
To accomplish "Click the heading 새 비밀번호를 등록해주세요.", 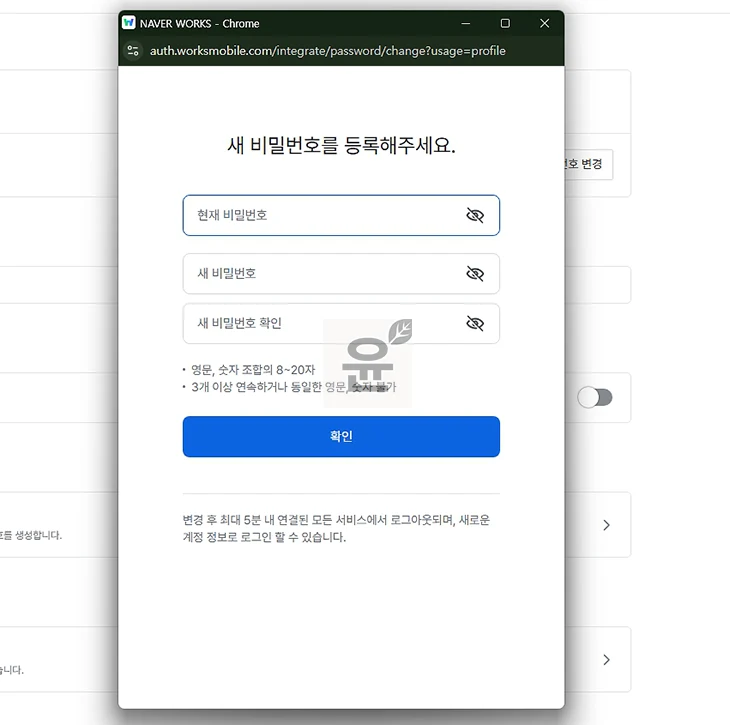I will pyautogui.click(x=341, y=145).
